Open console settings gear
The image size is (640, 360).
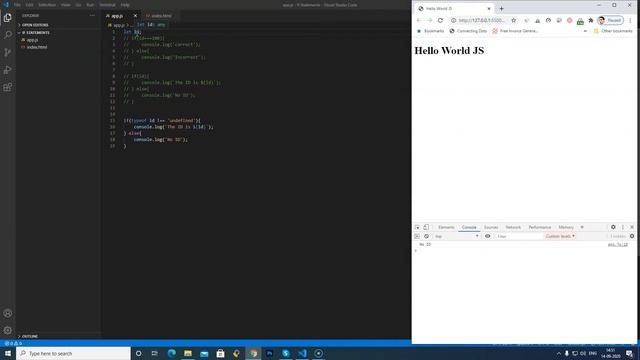point(632,236)
